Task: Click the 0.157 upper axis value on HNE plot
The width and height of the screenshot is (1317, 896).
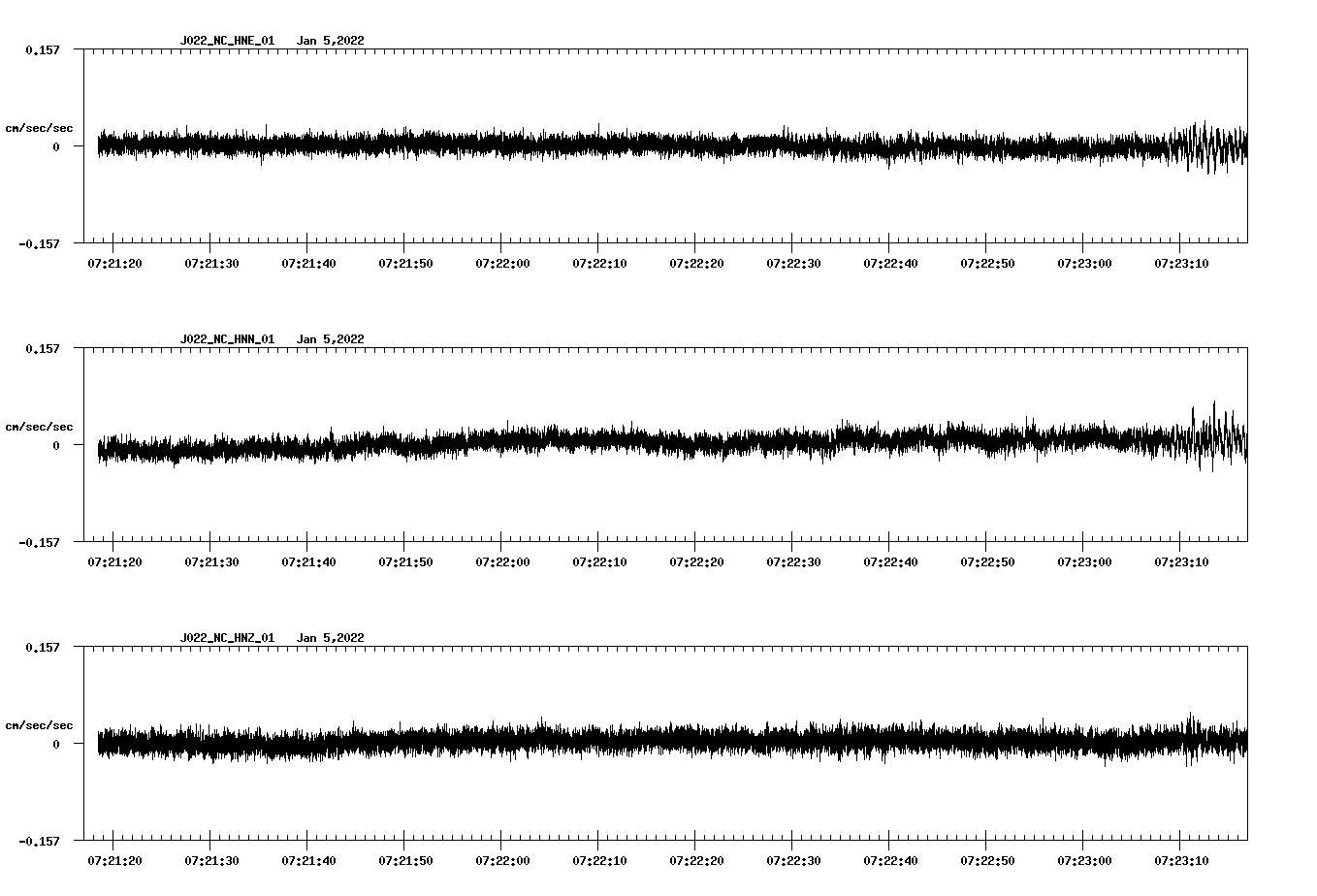Action: pyautogui.click(x=43, y=49)
